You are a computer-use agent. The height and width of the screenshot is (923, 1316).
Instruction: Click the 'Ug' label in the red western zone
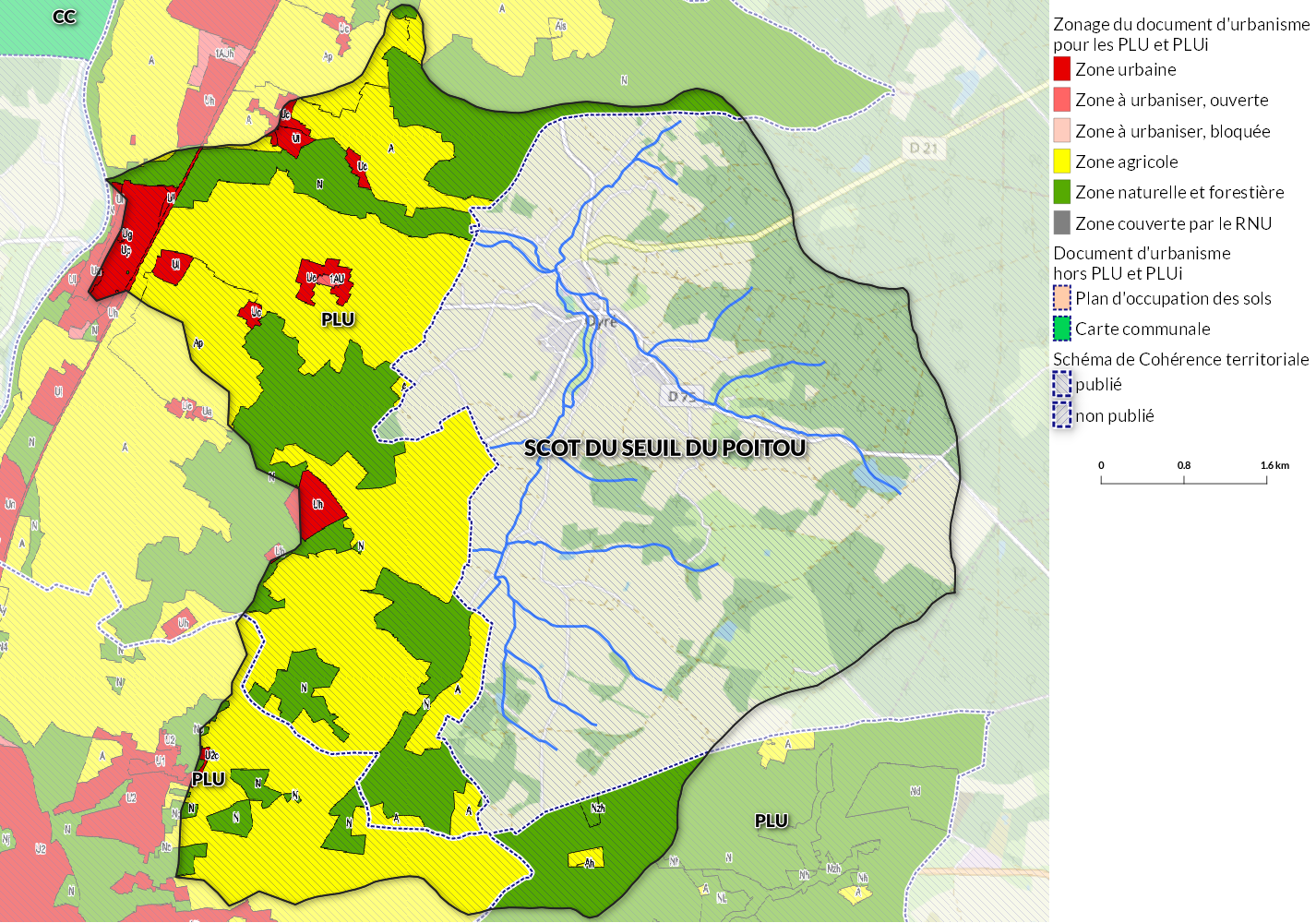[x=126, y=234]
